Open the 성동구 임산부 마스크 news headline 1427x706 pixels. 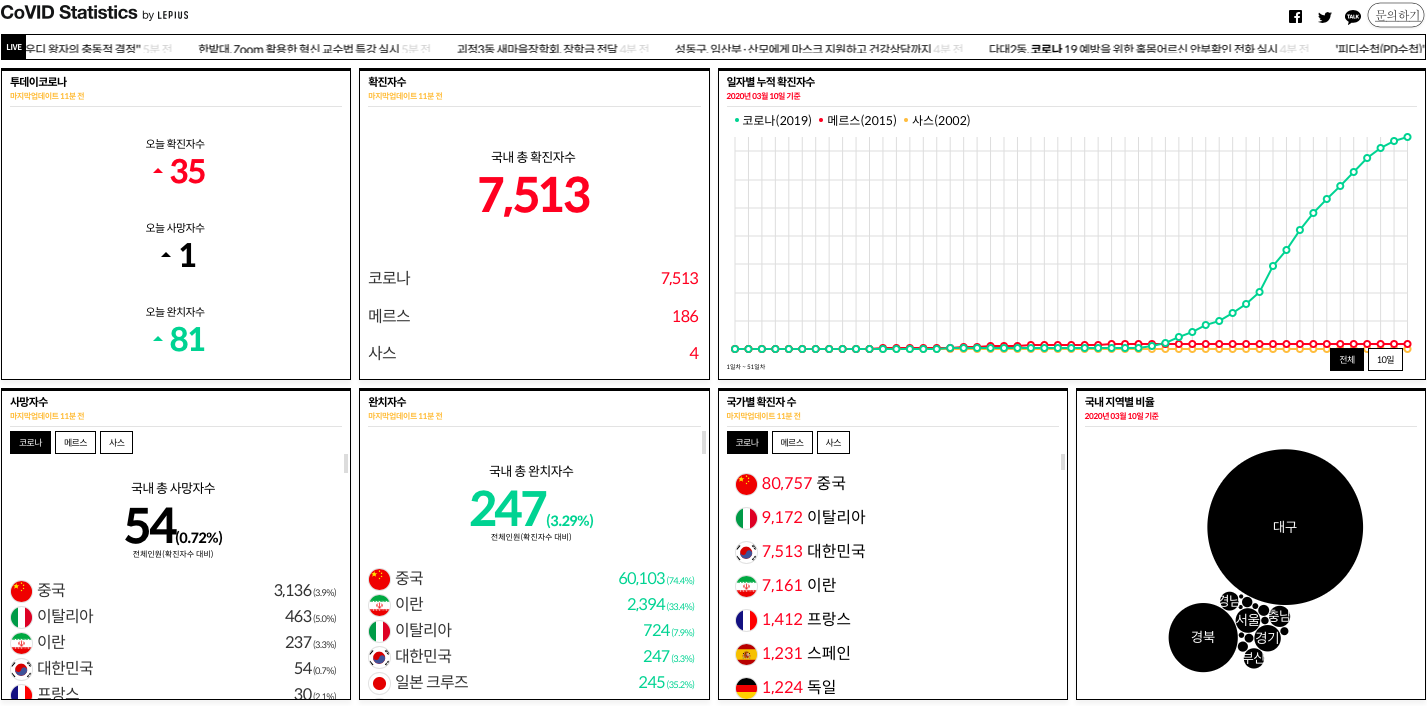coord(803,49)
